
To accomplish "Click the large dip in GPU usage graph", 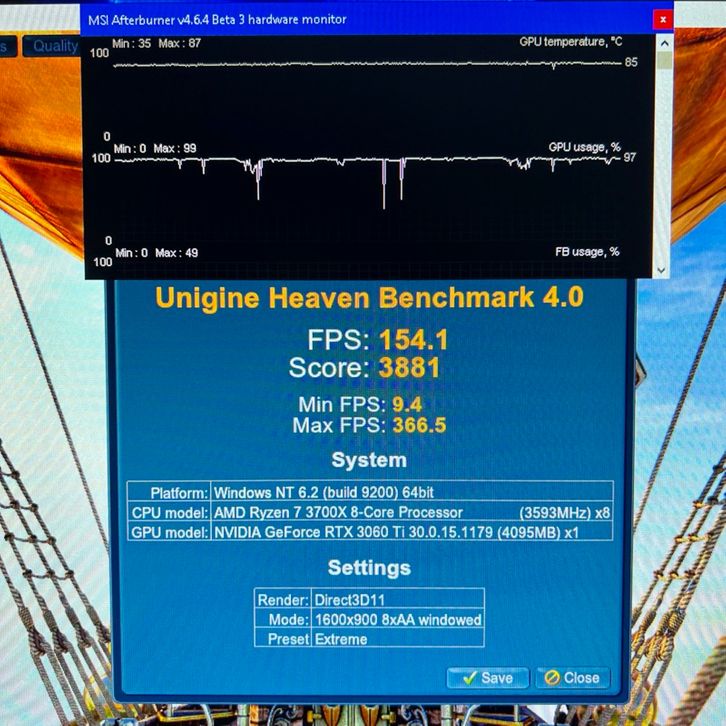I will point(384,185).
